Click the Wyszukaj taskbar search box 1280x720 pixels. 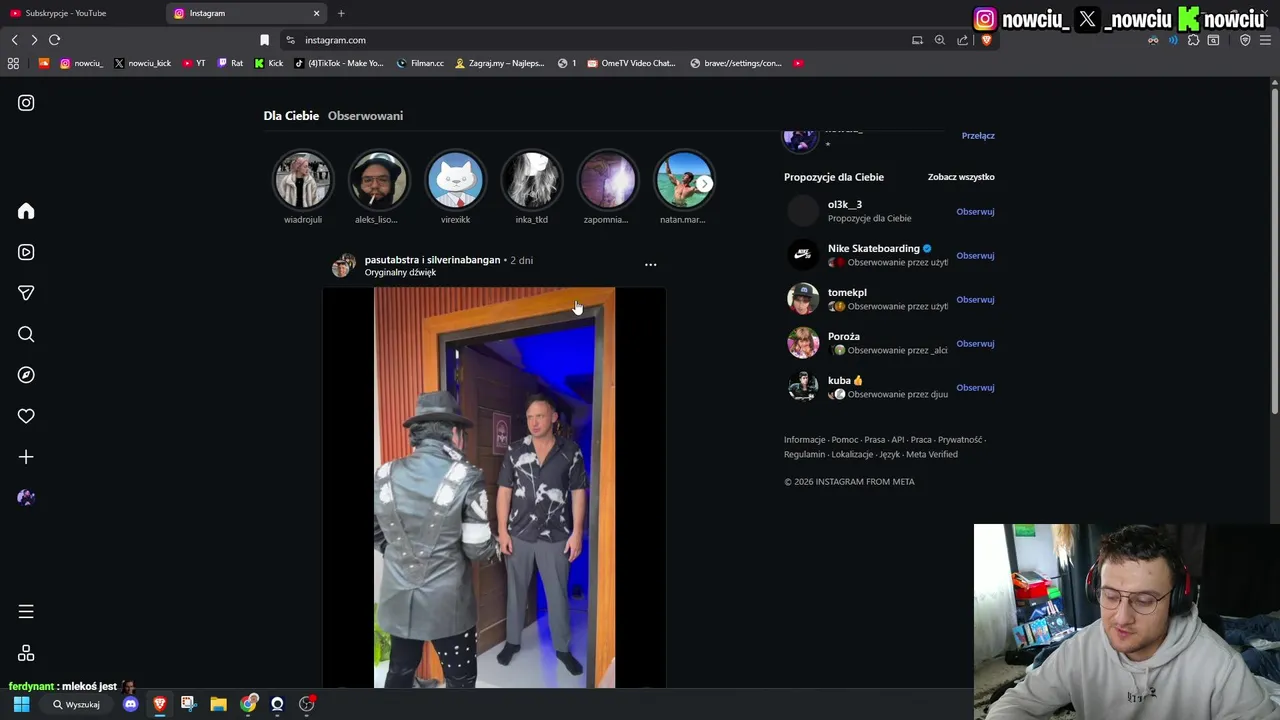(x=76, y=704)
